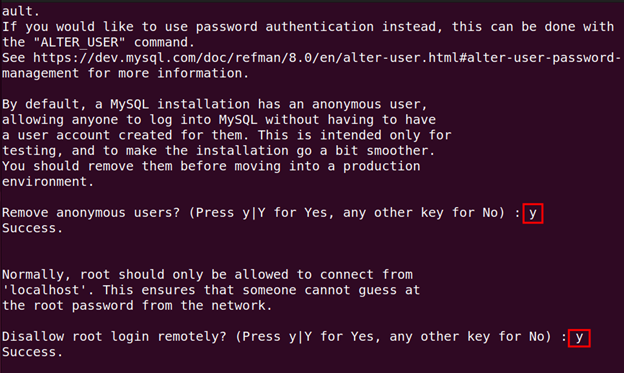This screenshot has height=373, width=624.
Task: Click the 'management for more information.' line
Action: click(x=125, y=73)
